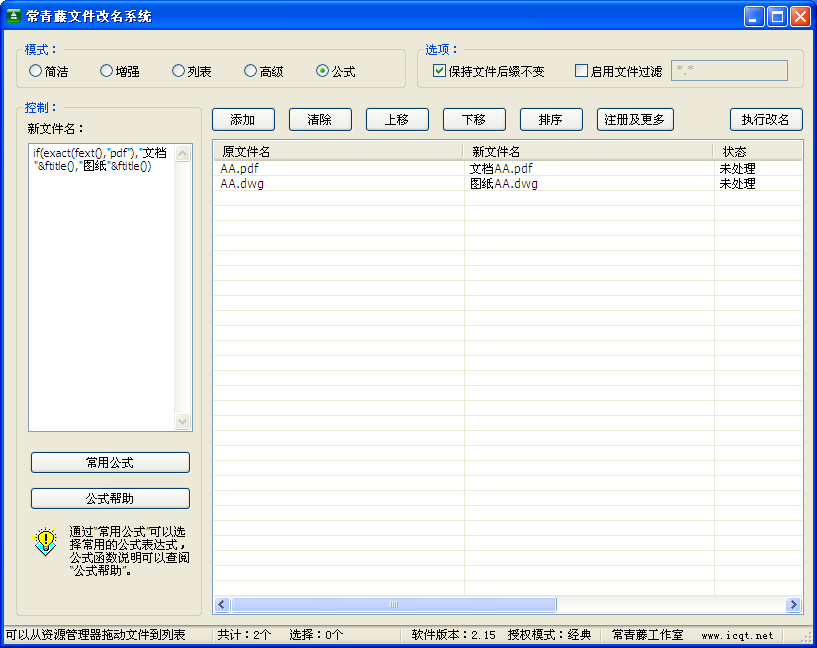Click the 新文件名 column header

pos(588,152)
